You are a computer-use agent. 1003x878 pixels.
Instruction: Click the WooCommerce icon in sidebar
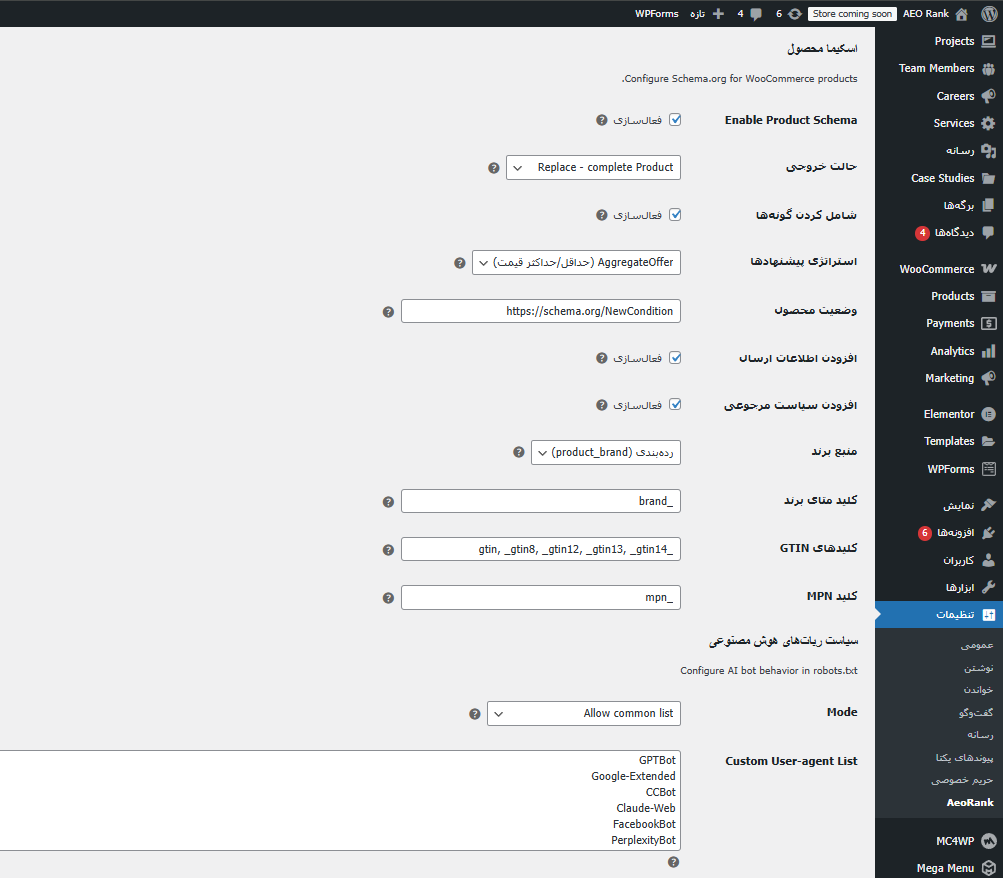point(988,269)
